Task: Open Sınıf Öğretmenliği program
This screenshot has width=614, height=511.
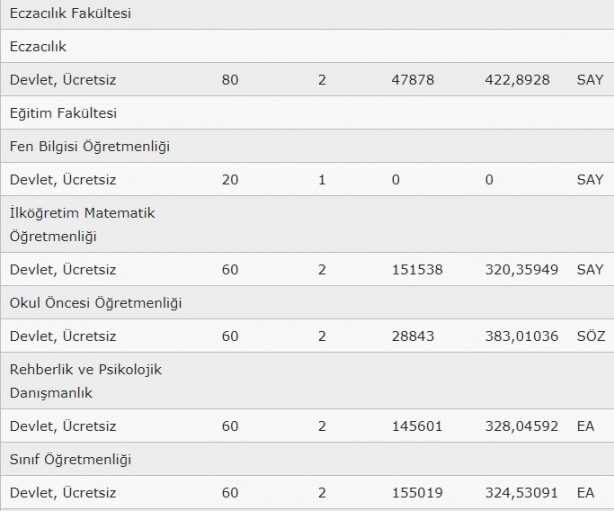Action: pyautogui.click(x=71, y=459)
